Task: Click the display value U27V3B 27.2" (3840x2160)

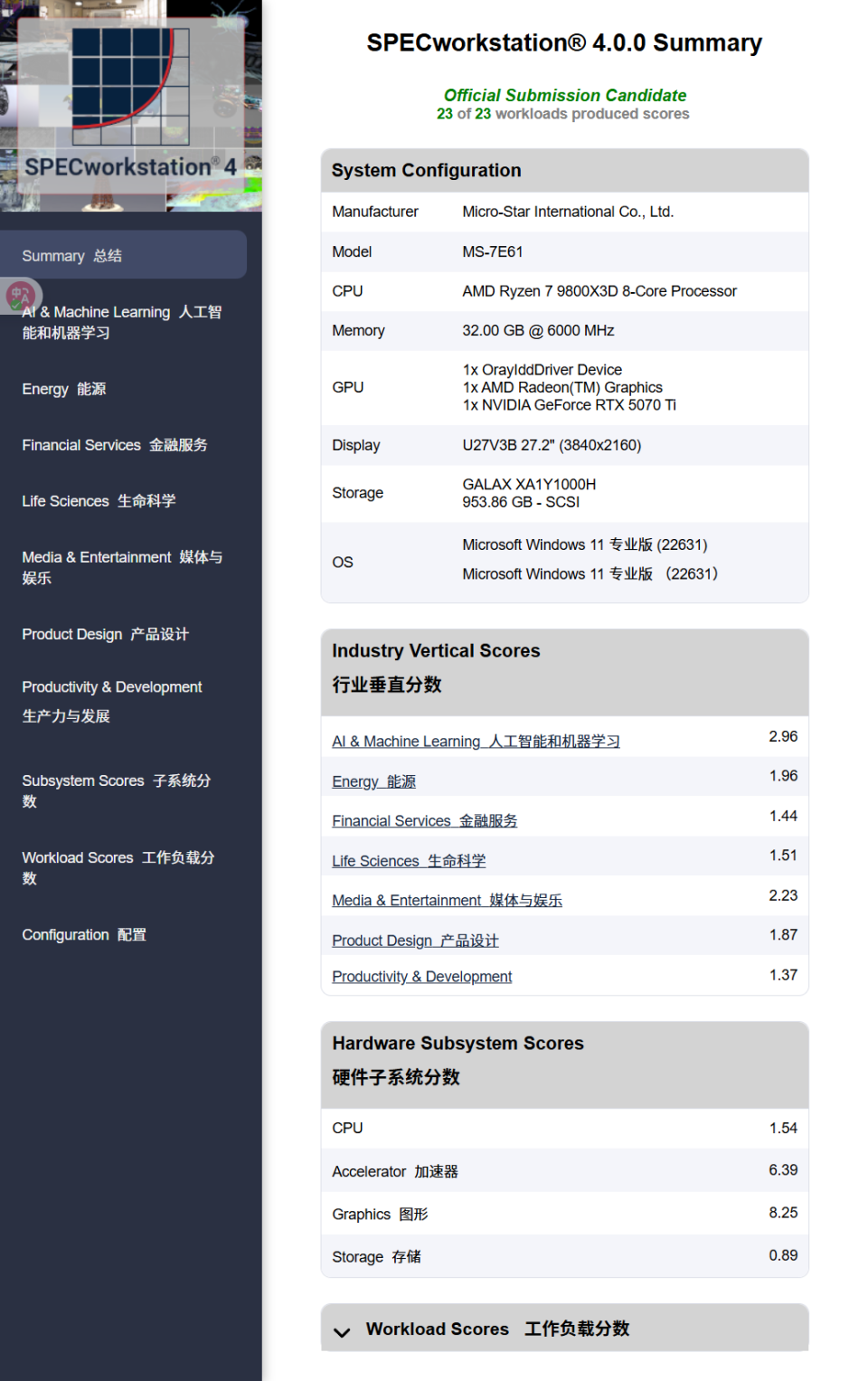Action: coord(552,445)
